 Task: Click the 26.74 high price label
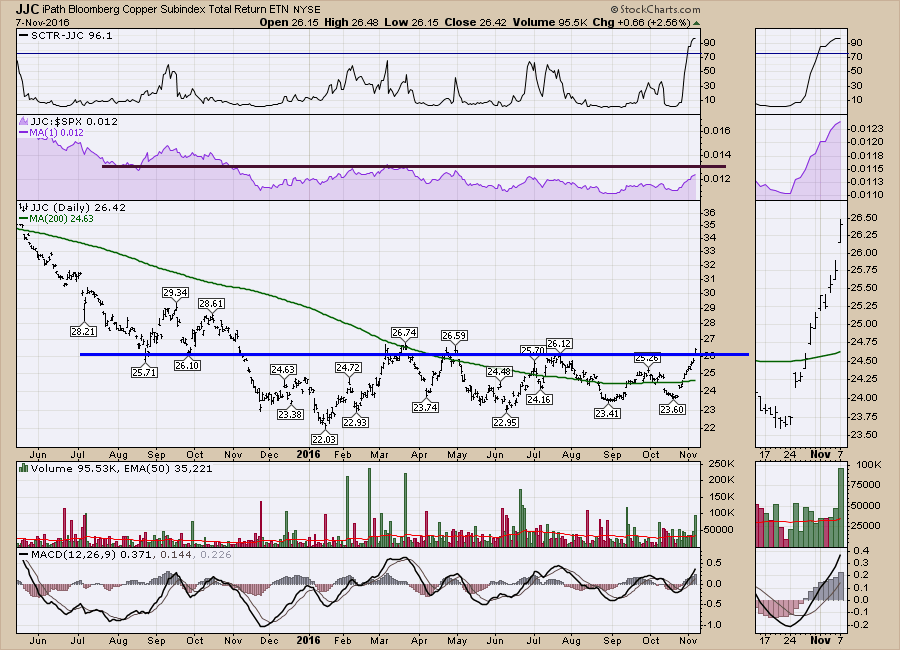(404, 332)
